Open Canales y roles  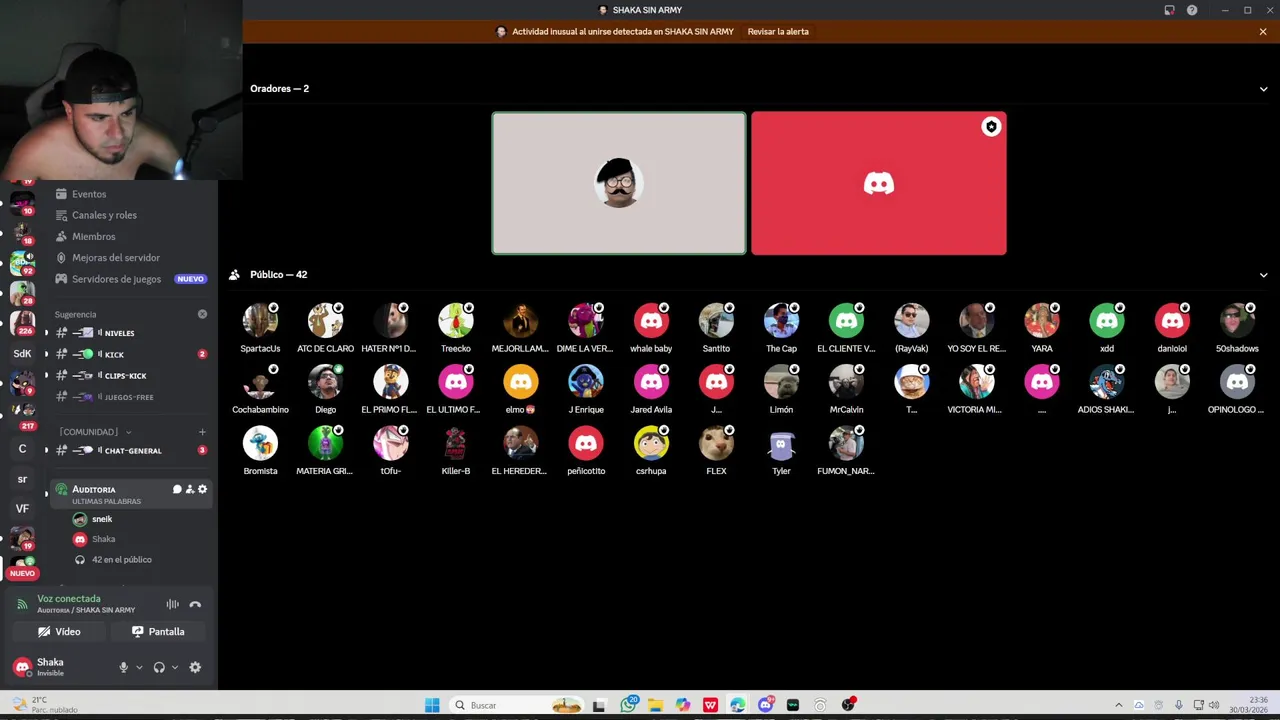click(x=104, y=215)
